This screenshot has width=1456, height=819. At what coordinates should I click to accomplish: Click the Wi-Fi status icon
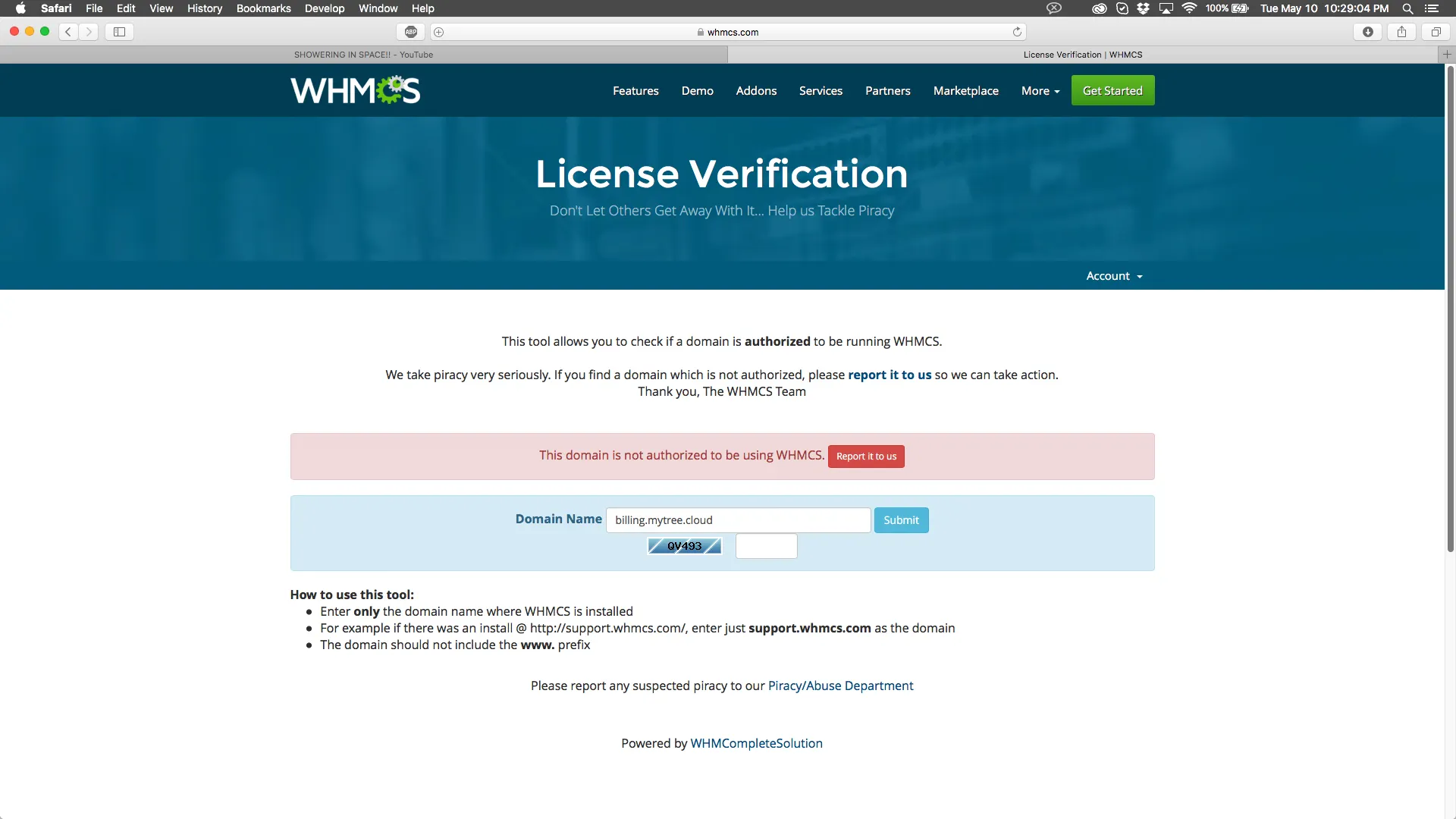click(1189, 8)
